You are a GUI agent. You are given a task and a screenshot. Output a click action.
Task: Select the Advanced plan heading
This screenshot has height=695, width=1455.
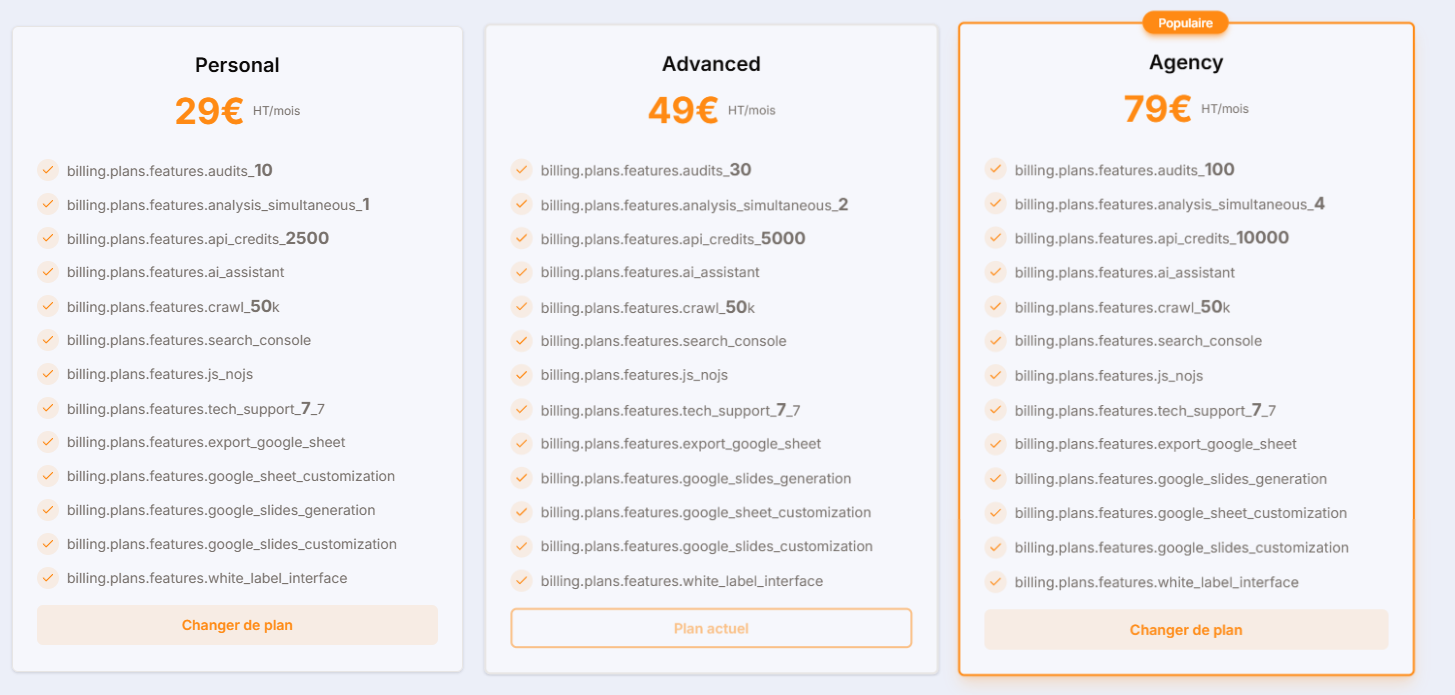[711, 64]
